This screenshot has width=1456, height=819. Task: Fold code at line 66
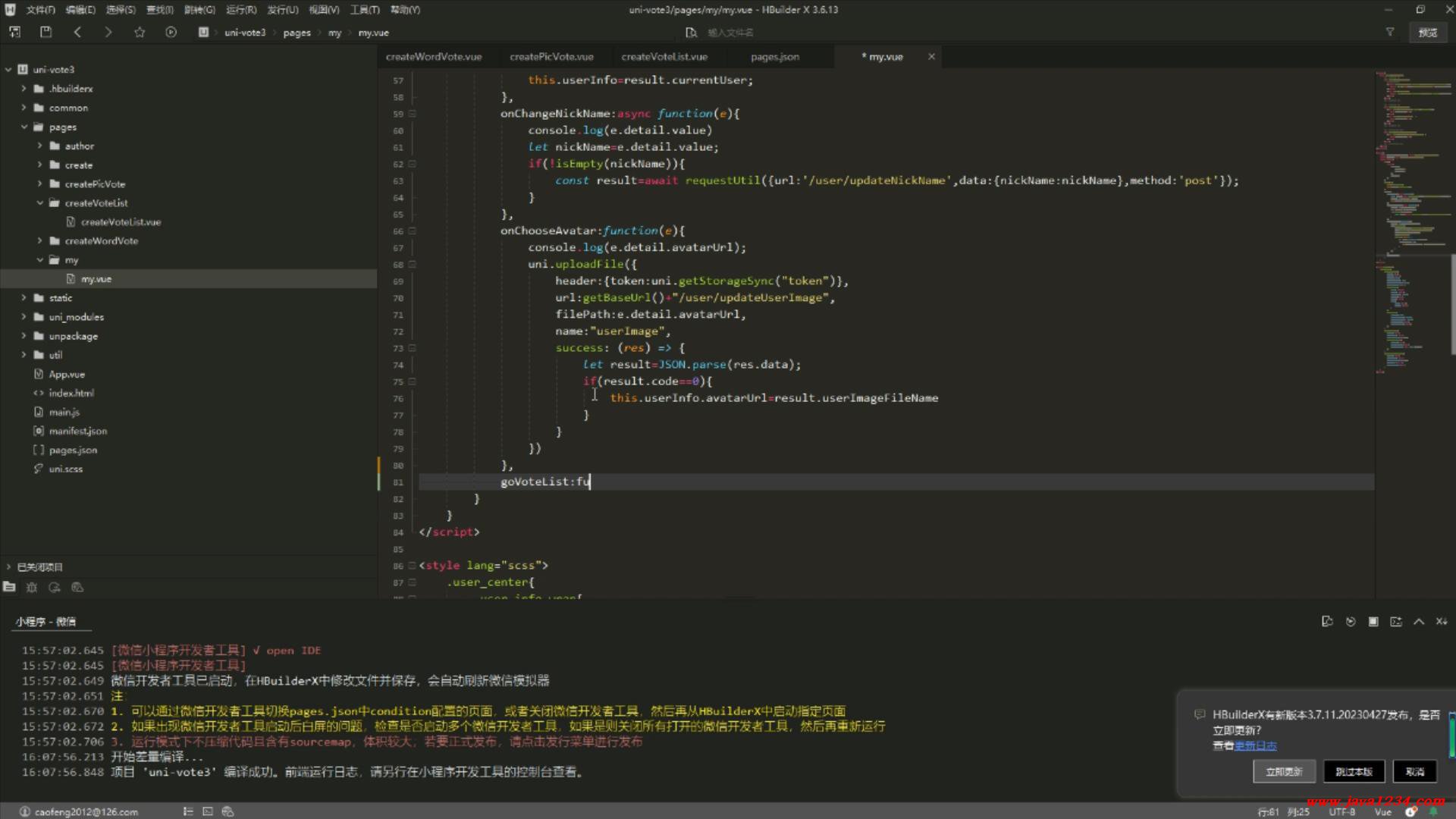pos(413,231)
